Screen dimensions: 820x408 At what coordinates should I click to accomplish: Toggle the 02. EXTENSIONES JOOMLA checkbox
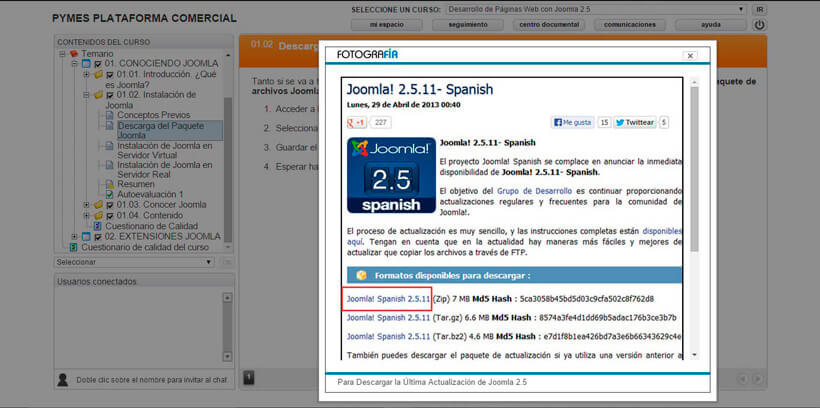(x=98, y=236)
